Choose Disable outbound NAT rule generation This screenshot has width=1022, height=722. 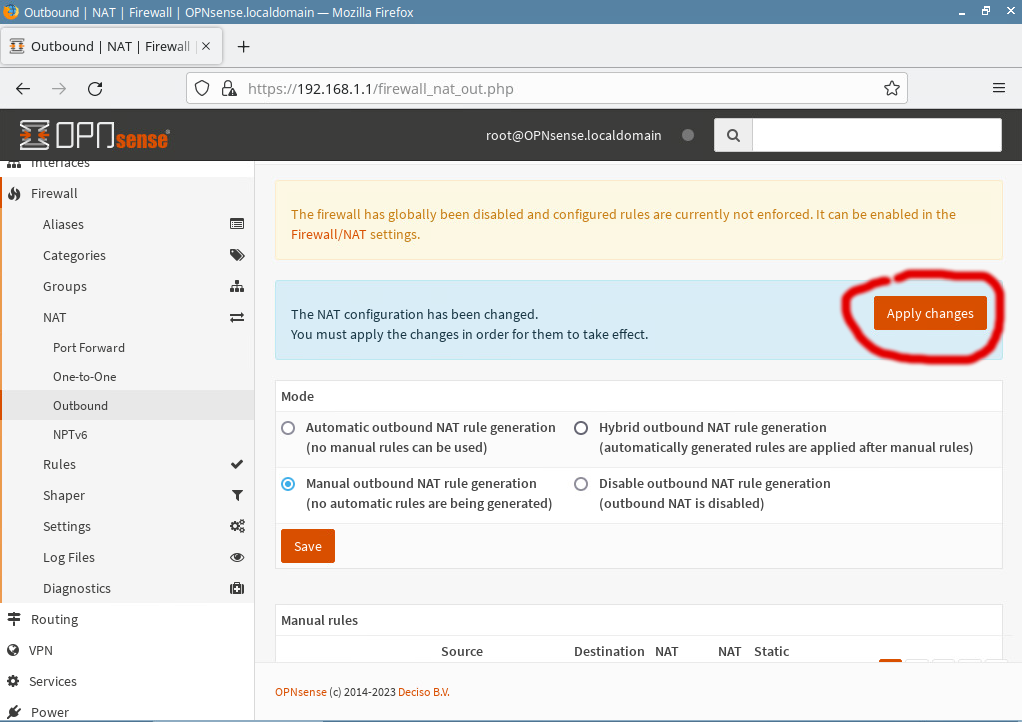[581, 484]
